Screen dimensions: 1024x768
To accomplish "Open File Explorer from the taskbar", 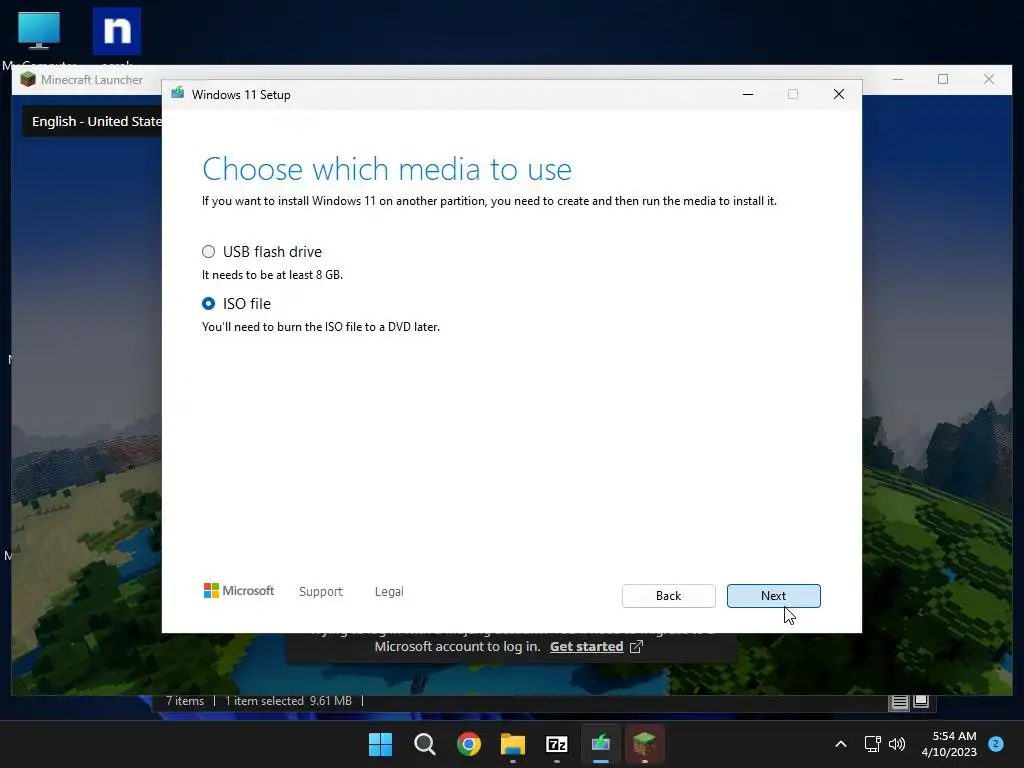I will (513, 744).
